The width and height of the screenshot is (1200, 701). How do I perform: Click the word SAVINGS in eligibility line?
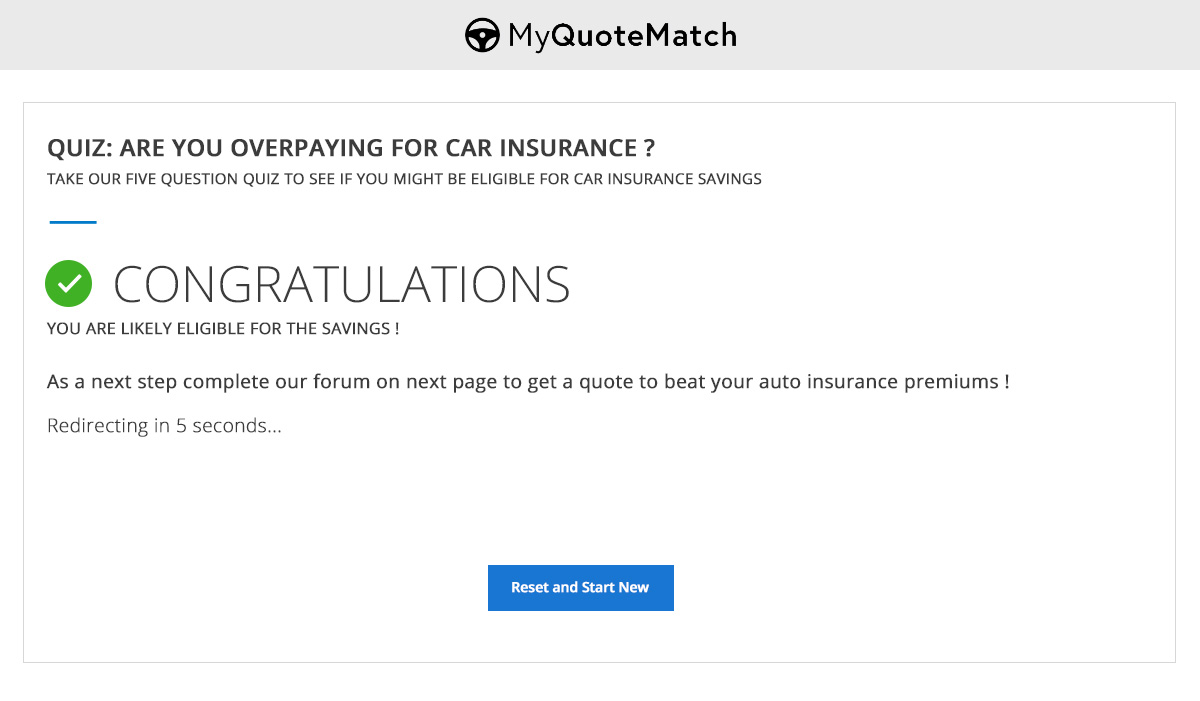click(355, 328)
